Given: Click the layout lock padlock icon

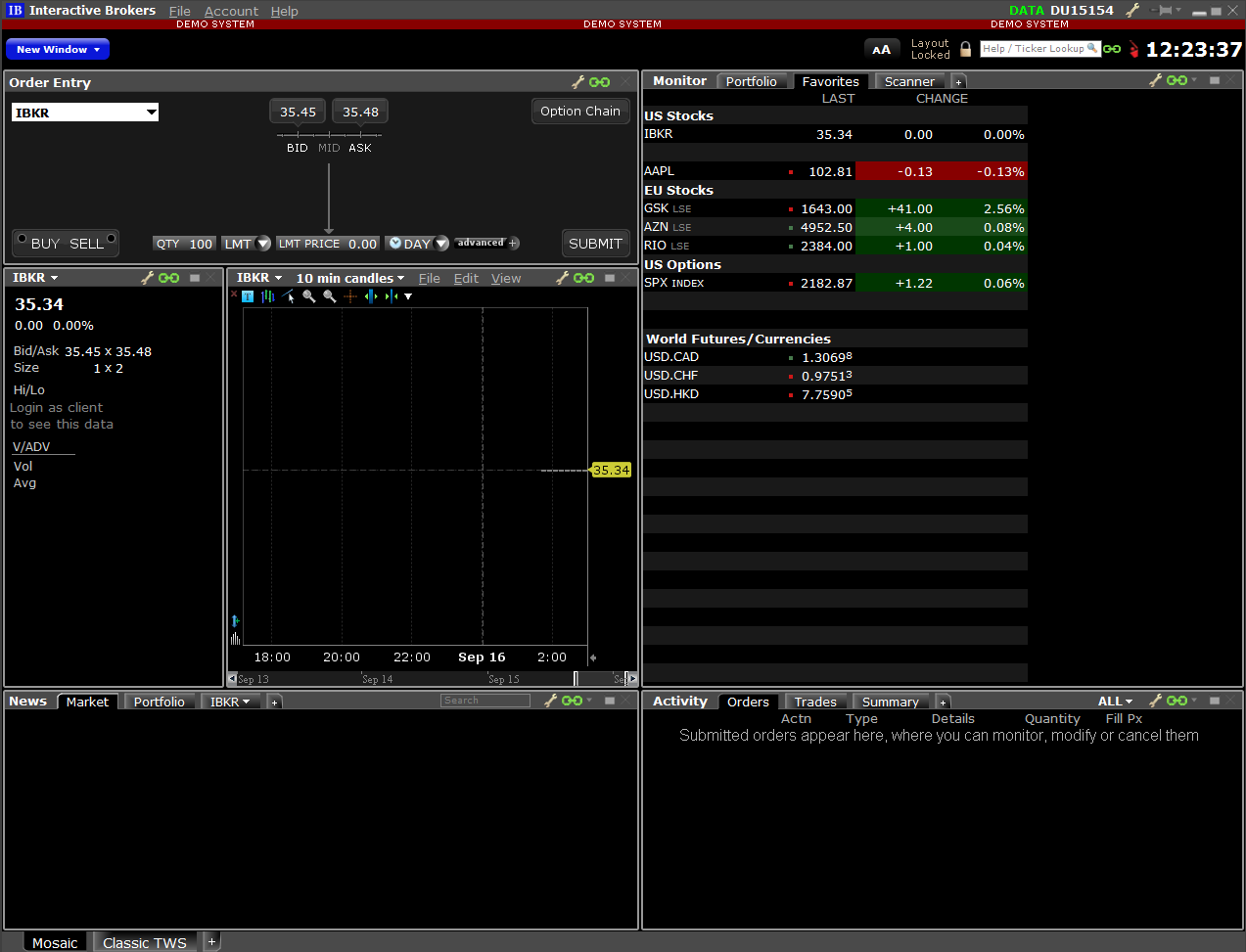Looking at the screenshot, I should (x=966, y=49).
